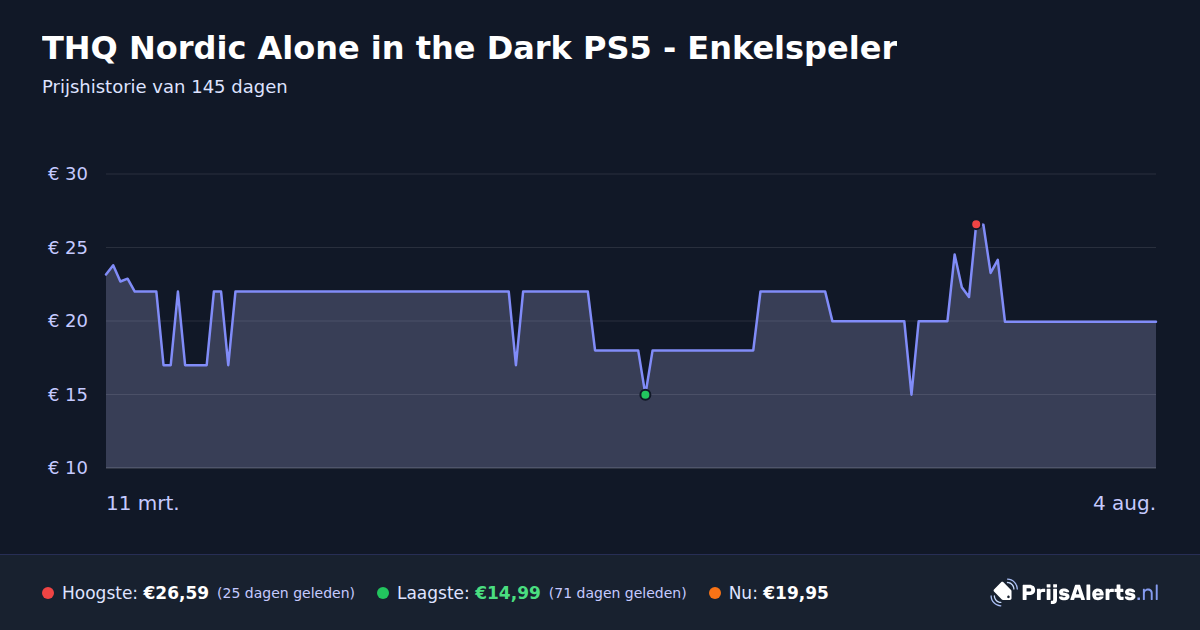This screenshot has width=1200, height=630.
Task: Click the THQ Nordic Alone in the Dark title
Action: [x=469, y=48]
